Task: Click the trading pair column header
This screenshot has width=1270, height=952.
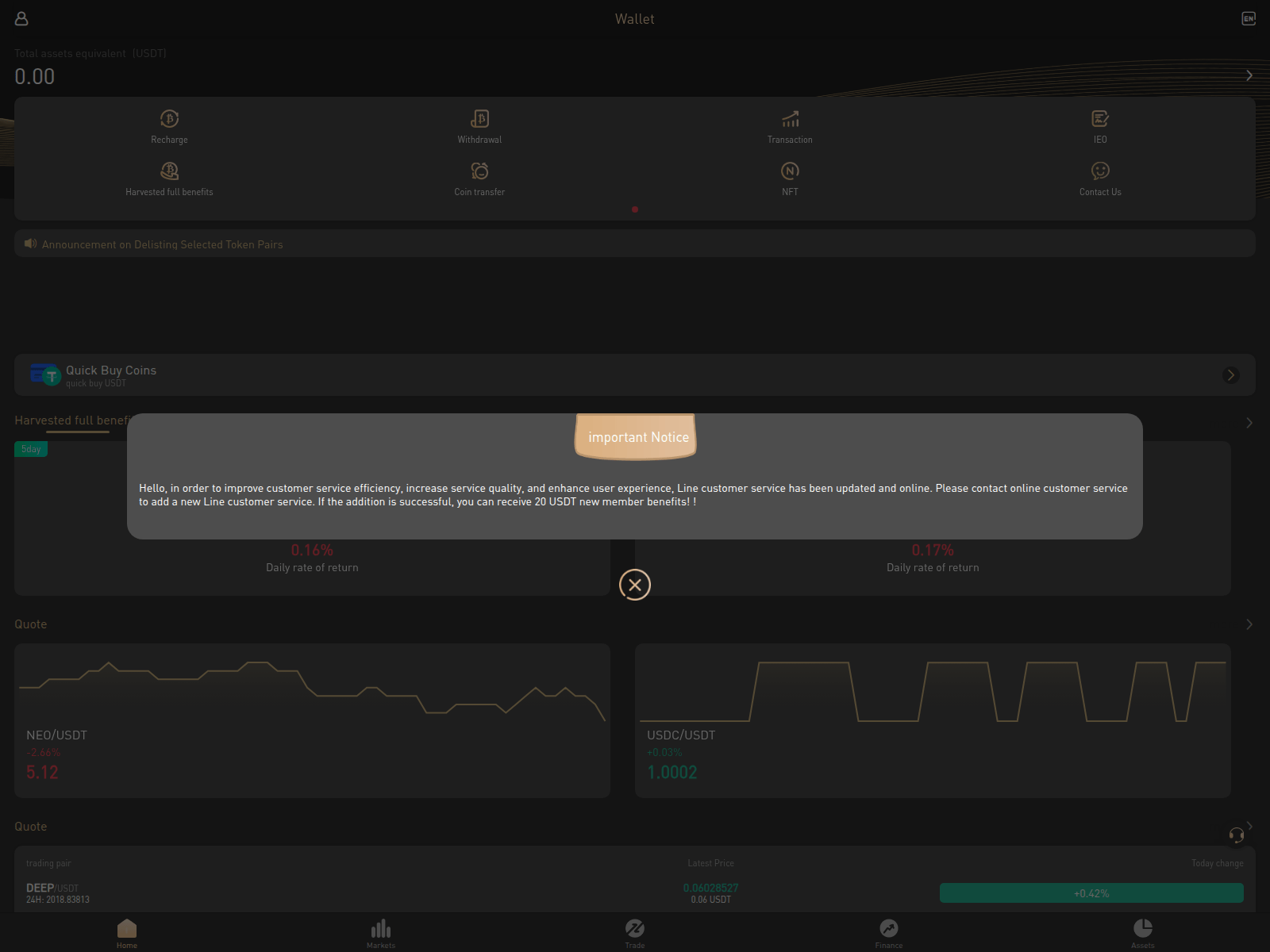Action: pos(48,863)
